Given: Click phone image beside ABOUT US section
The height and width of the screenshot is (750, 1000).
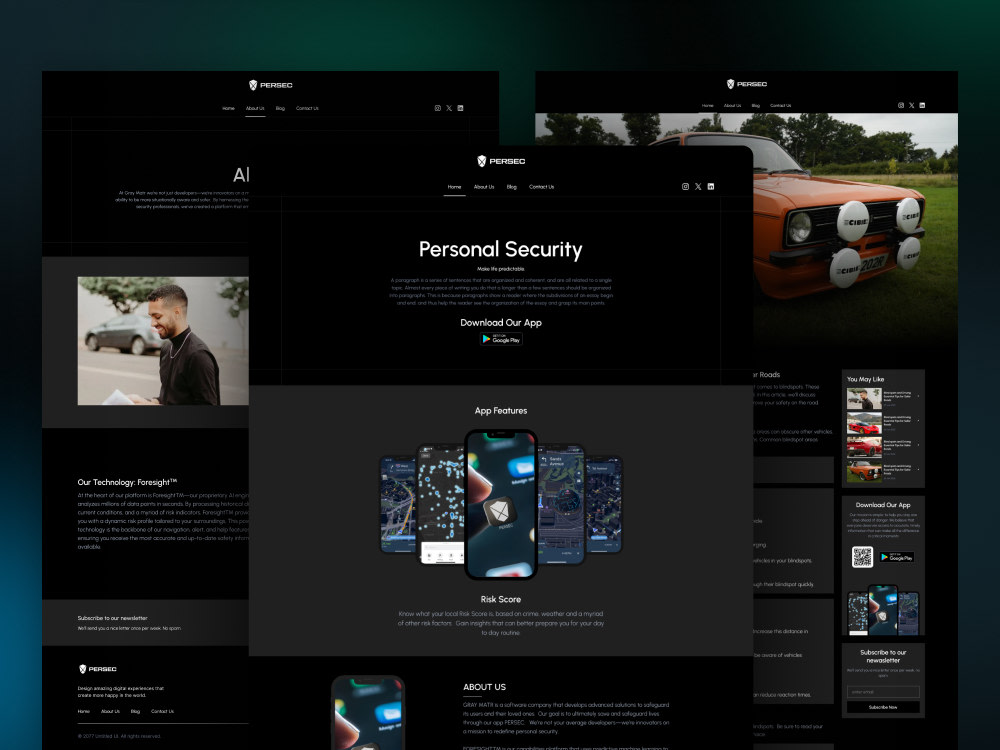Looking at the screenshot, I should coord(368,713).
